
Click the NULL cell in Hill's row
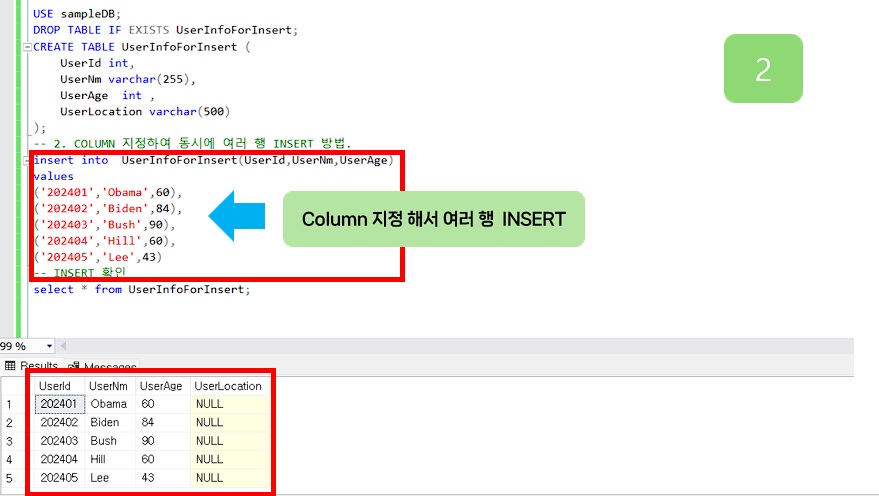[x=230, y=460]
